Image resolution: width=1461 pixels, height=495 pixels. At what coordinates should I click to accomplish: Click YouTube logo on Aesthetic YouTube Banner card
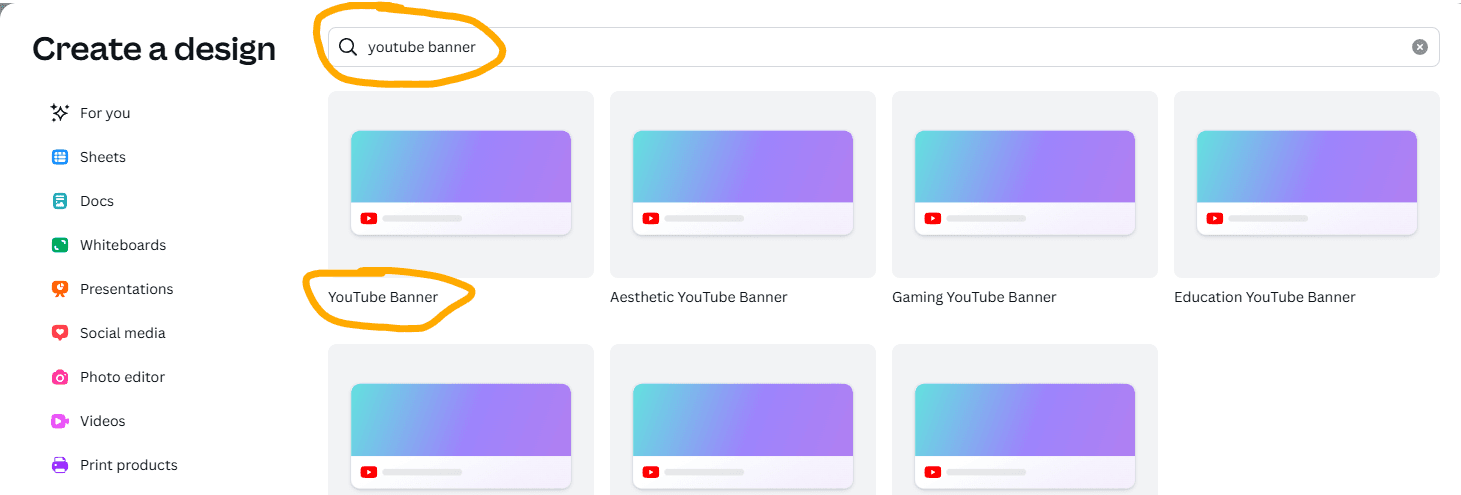coord(651,218)
